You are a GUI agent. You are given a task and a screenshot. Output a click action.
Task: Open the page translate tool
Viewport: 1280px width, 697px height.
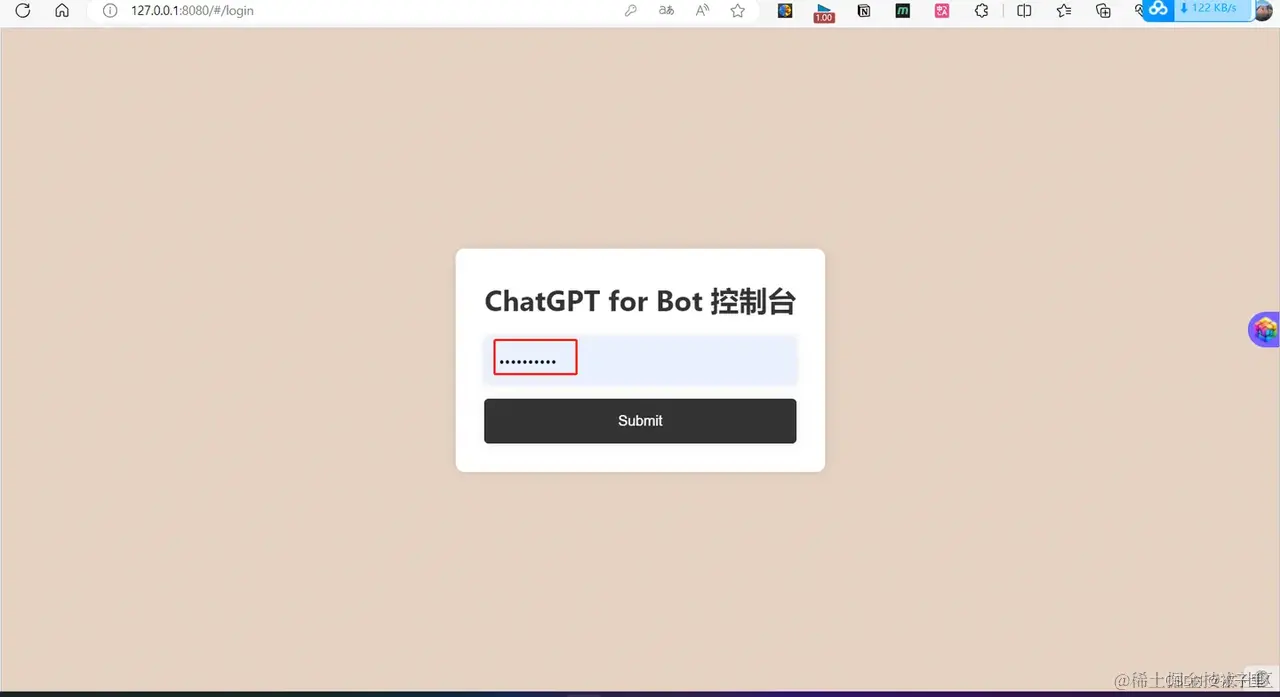(x=666, y=11)
